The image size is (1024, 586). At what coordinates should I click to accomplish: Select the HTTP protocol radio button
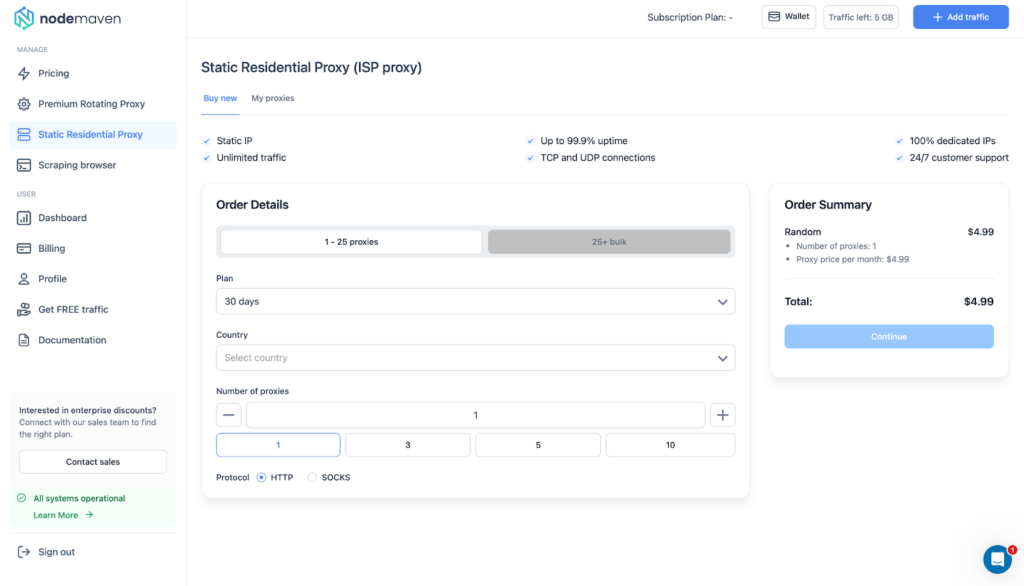(x=261, y=478)
